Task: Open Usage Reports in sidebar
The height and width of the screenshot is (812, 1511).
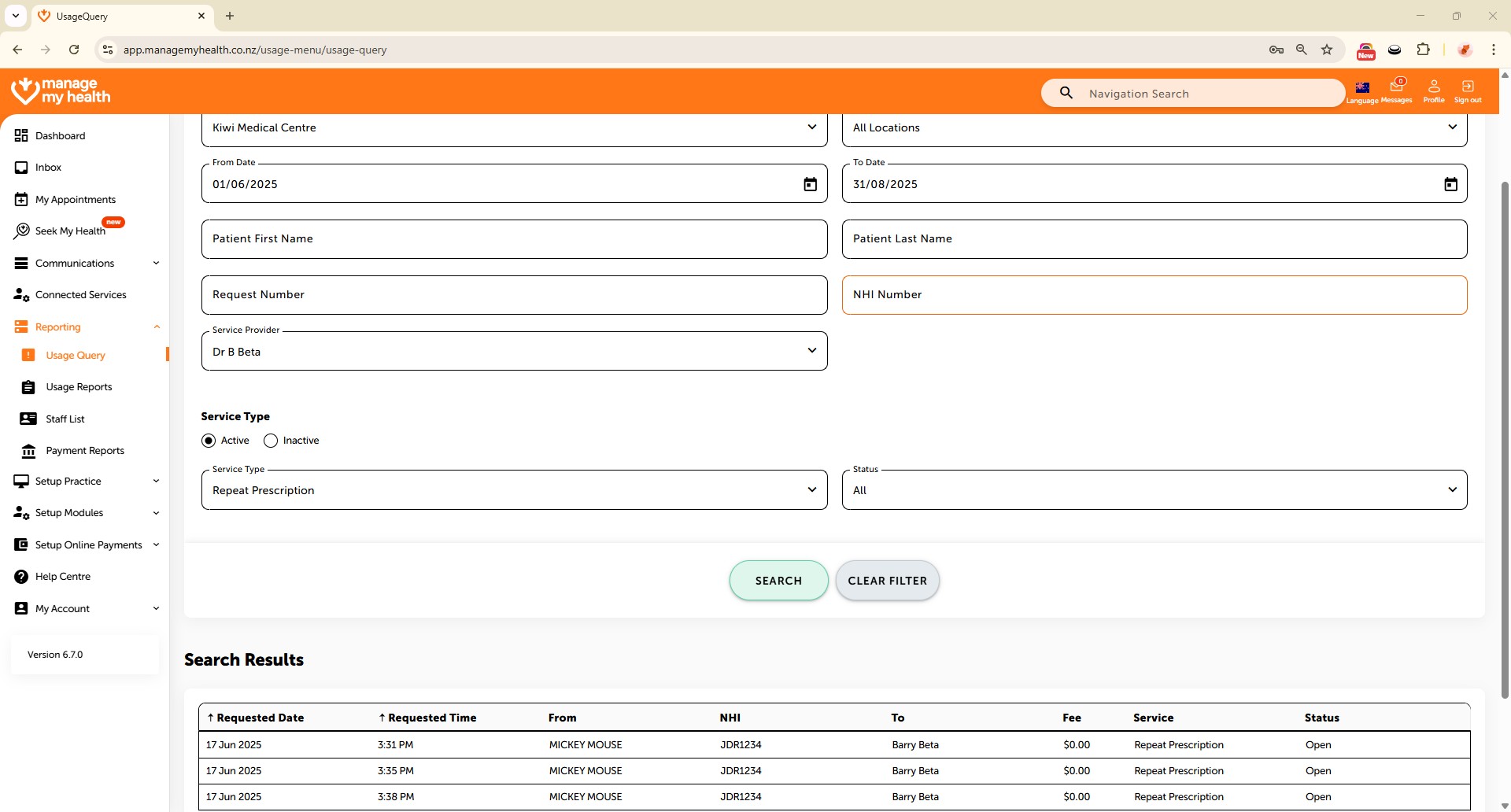Action: [79, 387]
